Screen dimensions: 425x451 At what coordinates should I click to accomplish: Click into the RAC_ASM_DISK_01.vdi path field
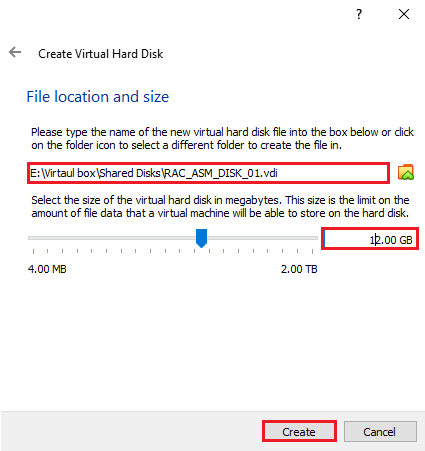tap(208, 173)
